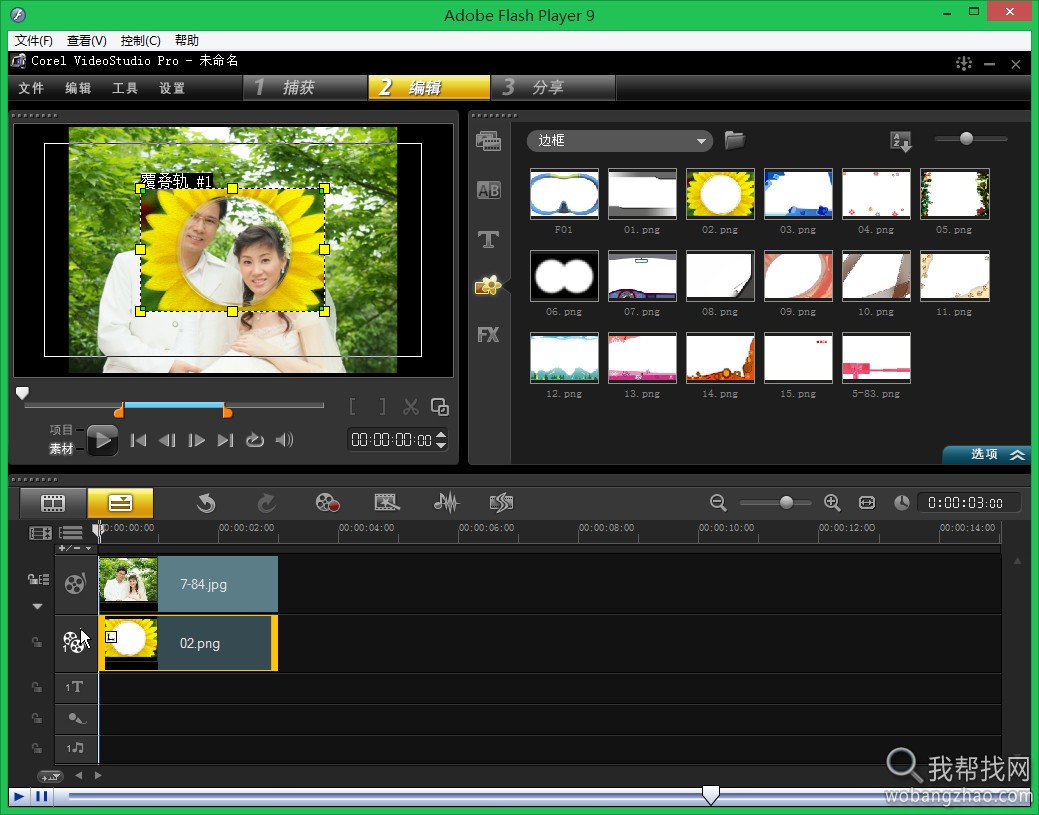Screen dimensions: 1039x815
Task: Open the sound mixer waveform icon
Action: (446, 503)
